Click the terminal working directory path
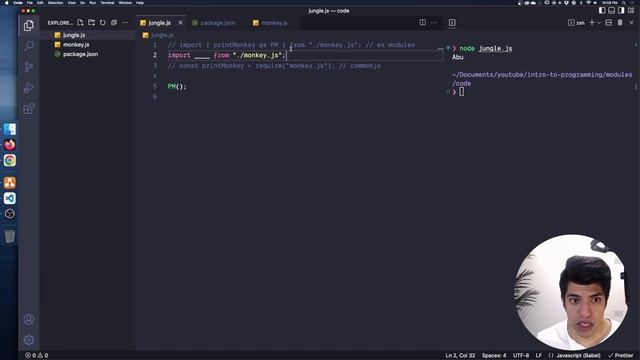Viewport: 640px width, 360px height. coord(542,79)
